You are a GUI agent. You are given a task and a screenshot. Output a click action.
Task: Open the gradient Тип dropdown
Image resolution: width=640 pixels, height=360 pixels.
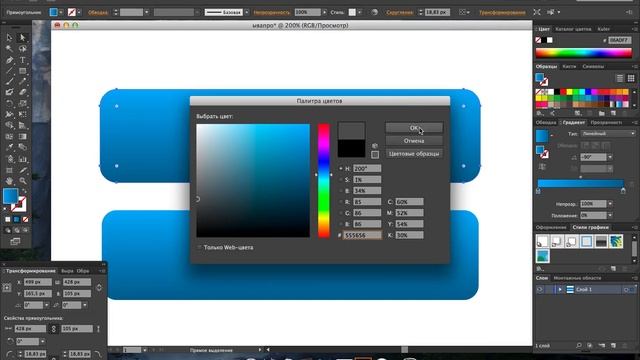[608, 134]
